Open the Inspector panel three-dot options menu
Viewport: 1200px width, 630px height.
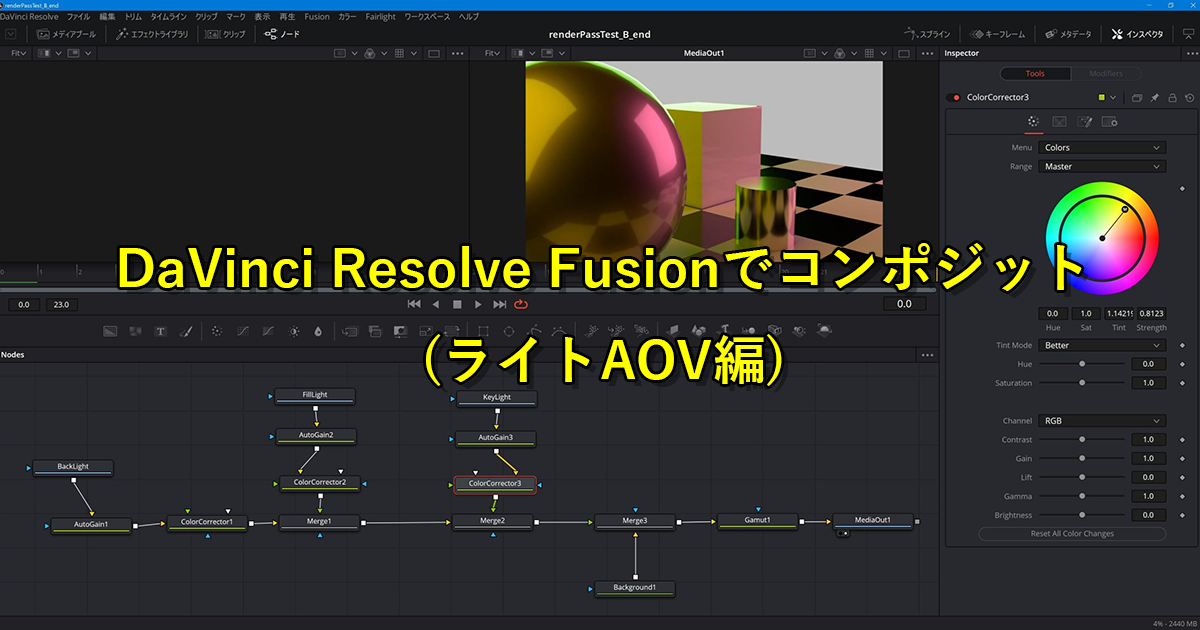(x=1192, y=53)
